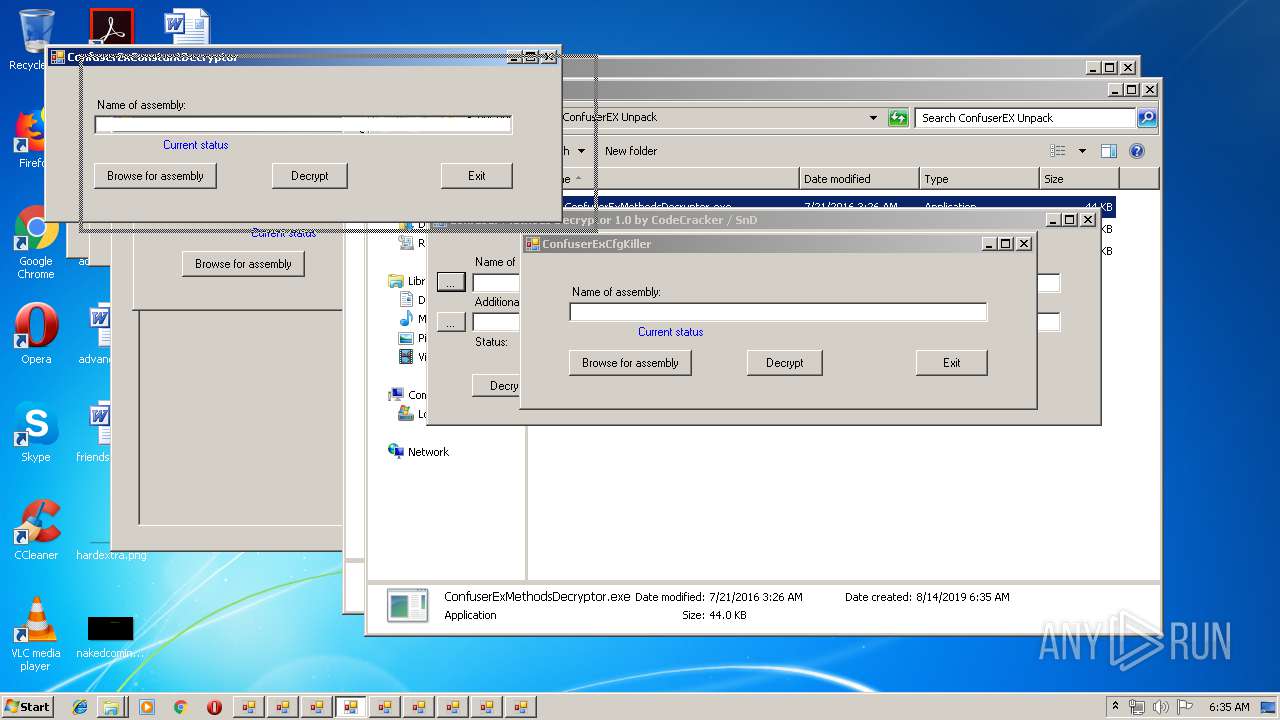Show hidden tray icons arrow

click(x=1115, y=706)
